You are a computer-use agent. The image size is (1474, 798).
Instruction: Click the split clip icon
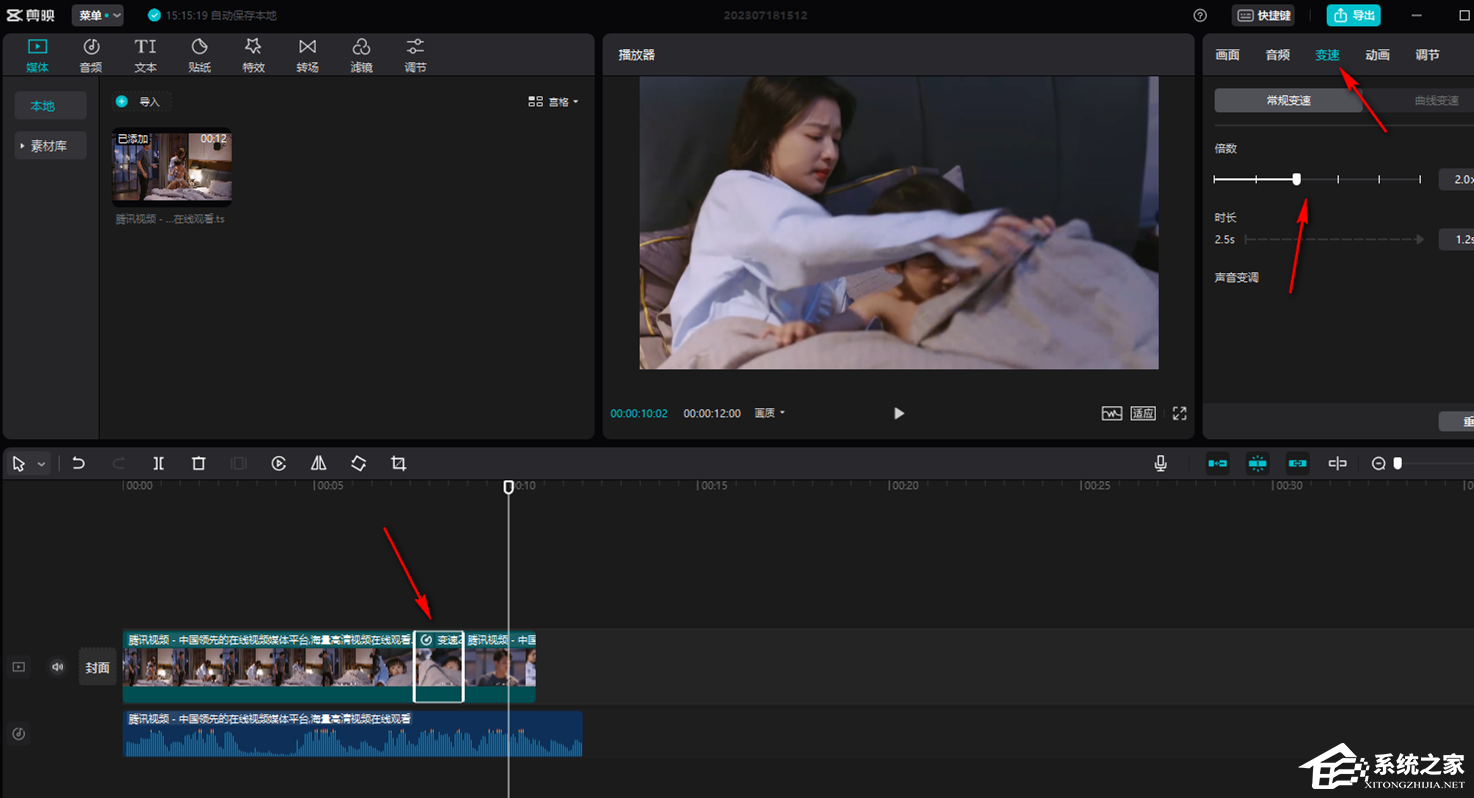(159, 463)
